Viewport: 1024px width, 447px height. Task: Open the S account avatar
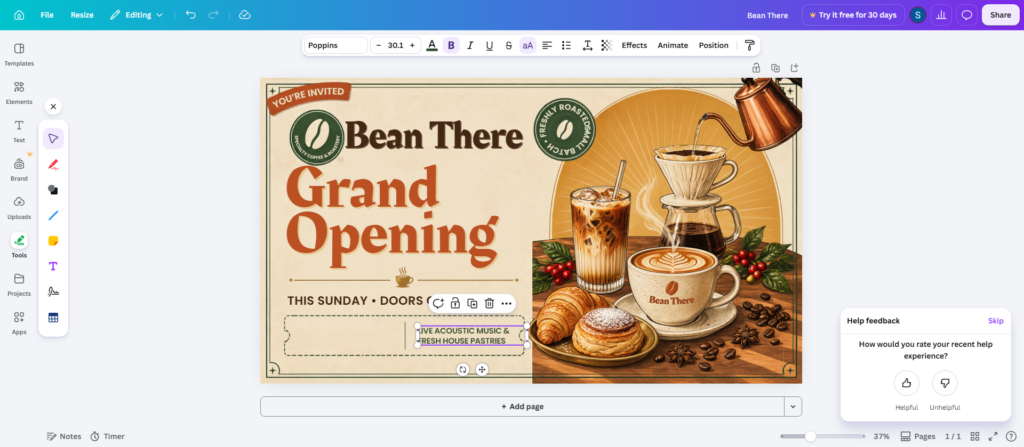918,15
